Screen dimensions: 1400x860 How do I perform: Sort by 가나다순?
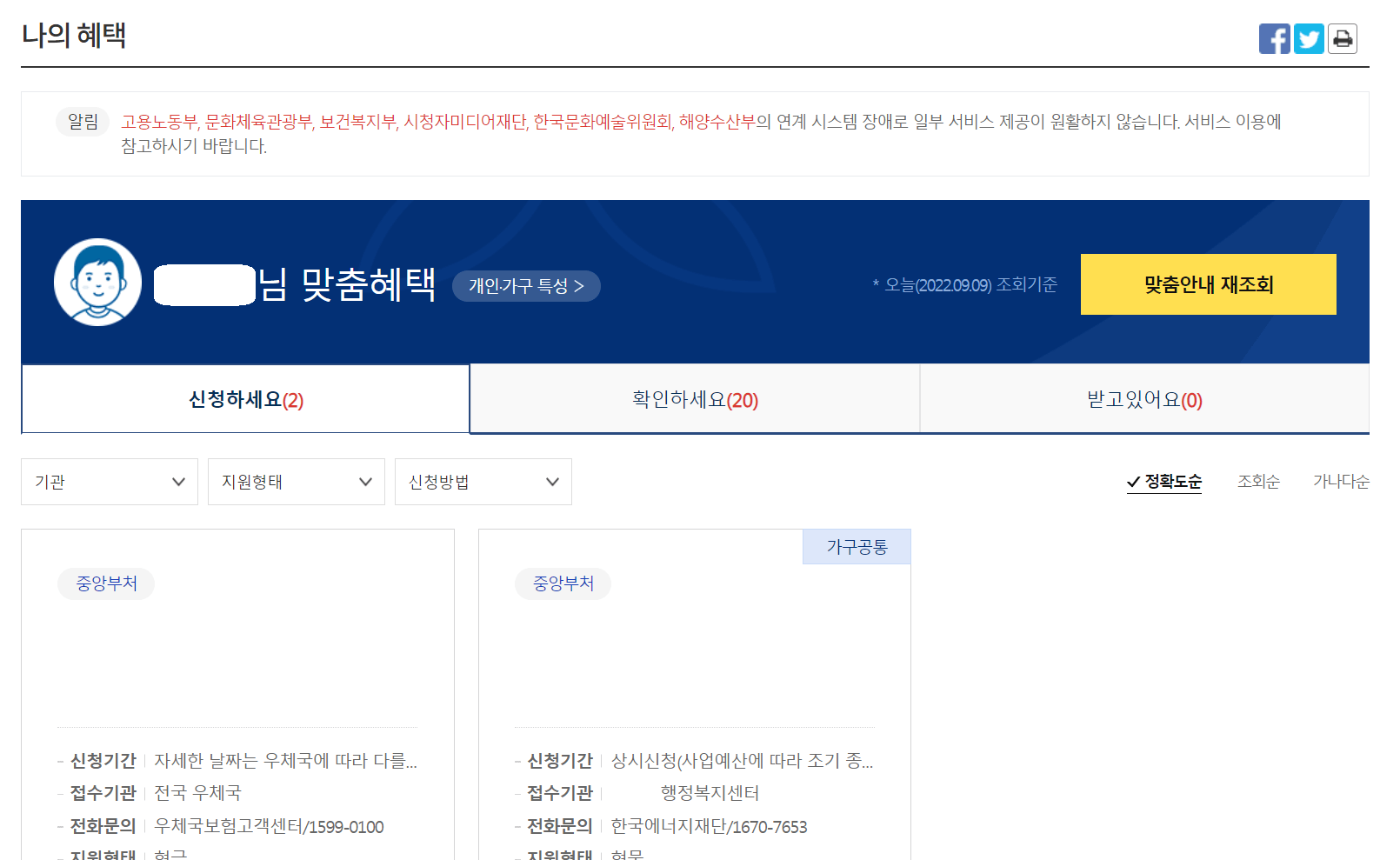pos(1341,482)
